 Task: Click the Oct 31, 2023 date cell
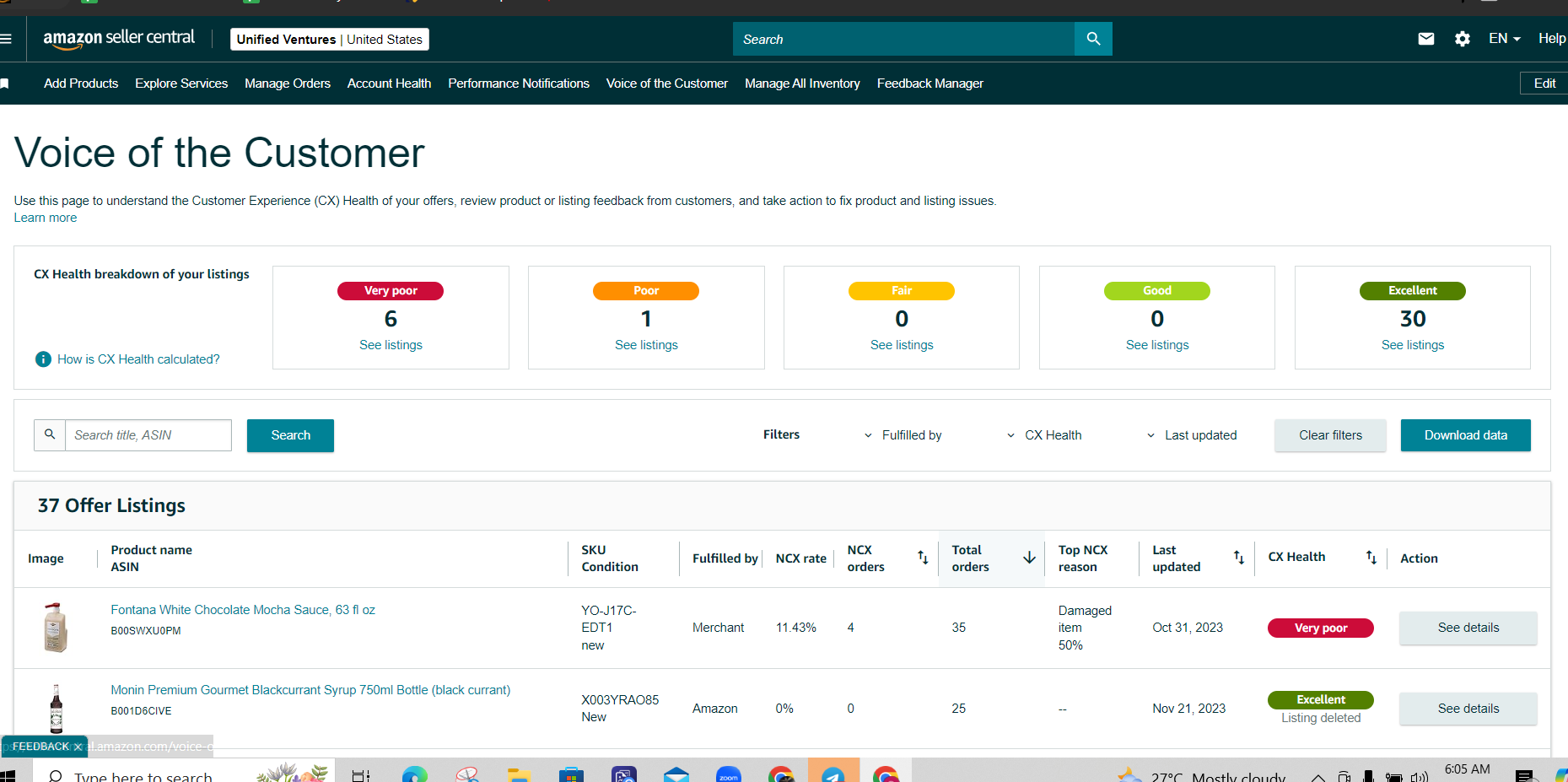click(x=1188, y=628)
